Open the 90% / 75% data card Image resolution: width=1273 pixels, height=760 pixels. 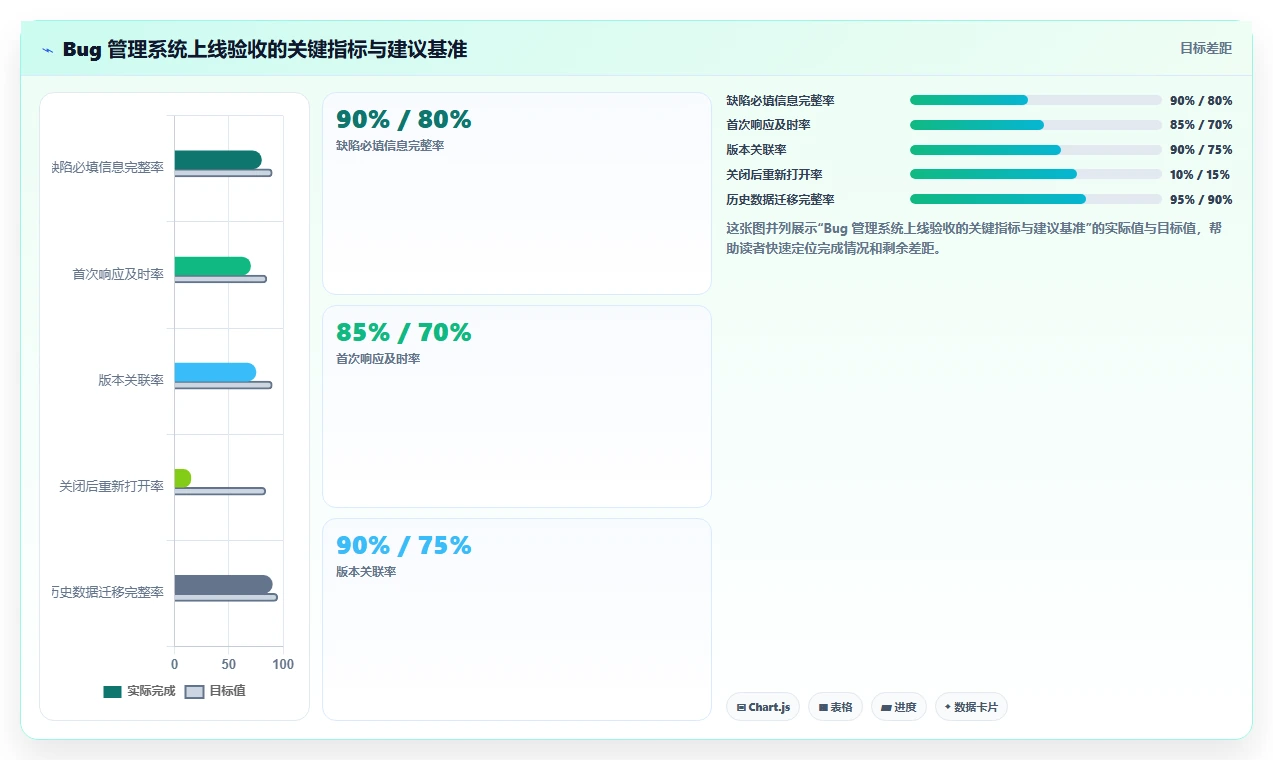click(516, 619)
